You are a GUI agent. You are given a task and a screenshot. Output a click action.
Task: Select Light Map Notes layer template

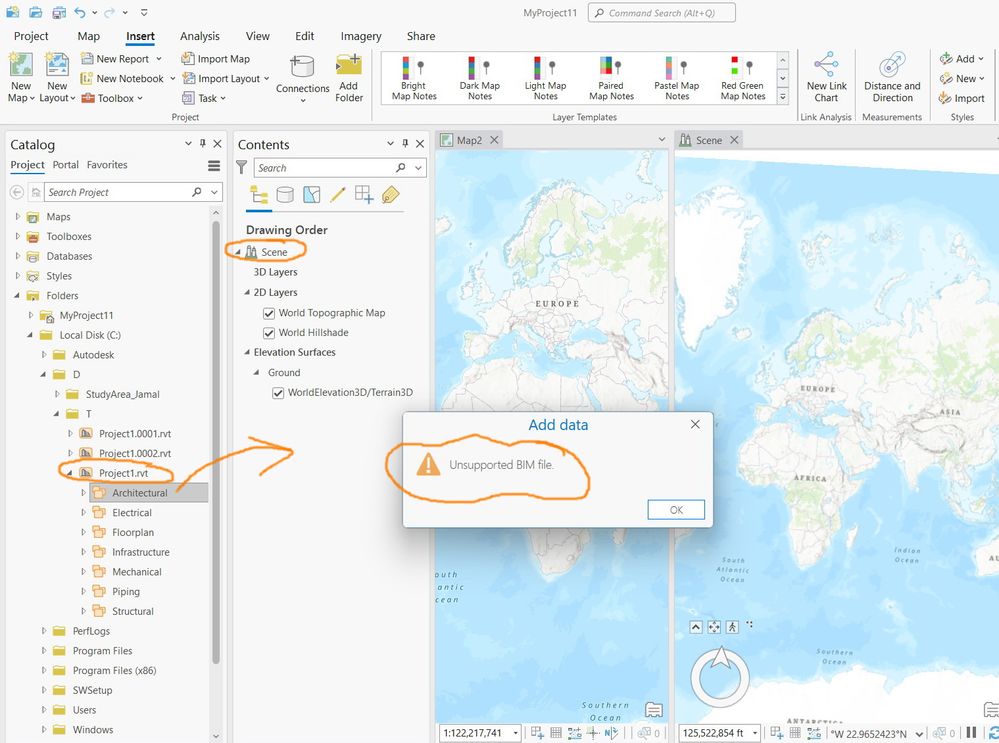[545, 79]
